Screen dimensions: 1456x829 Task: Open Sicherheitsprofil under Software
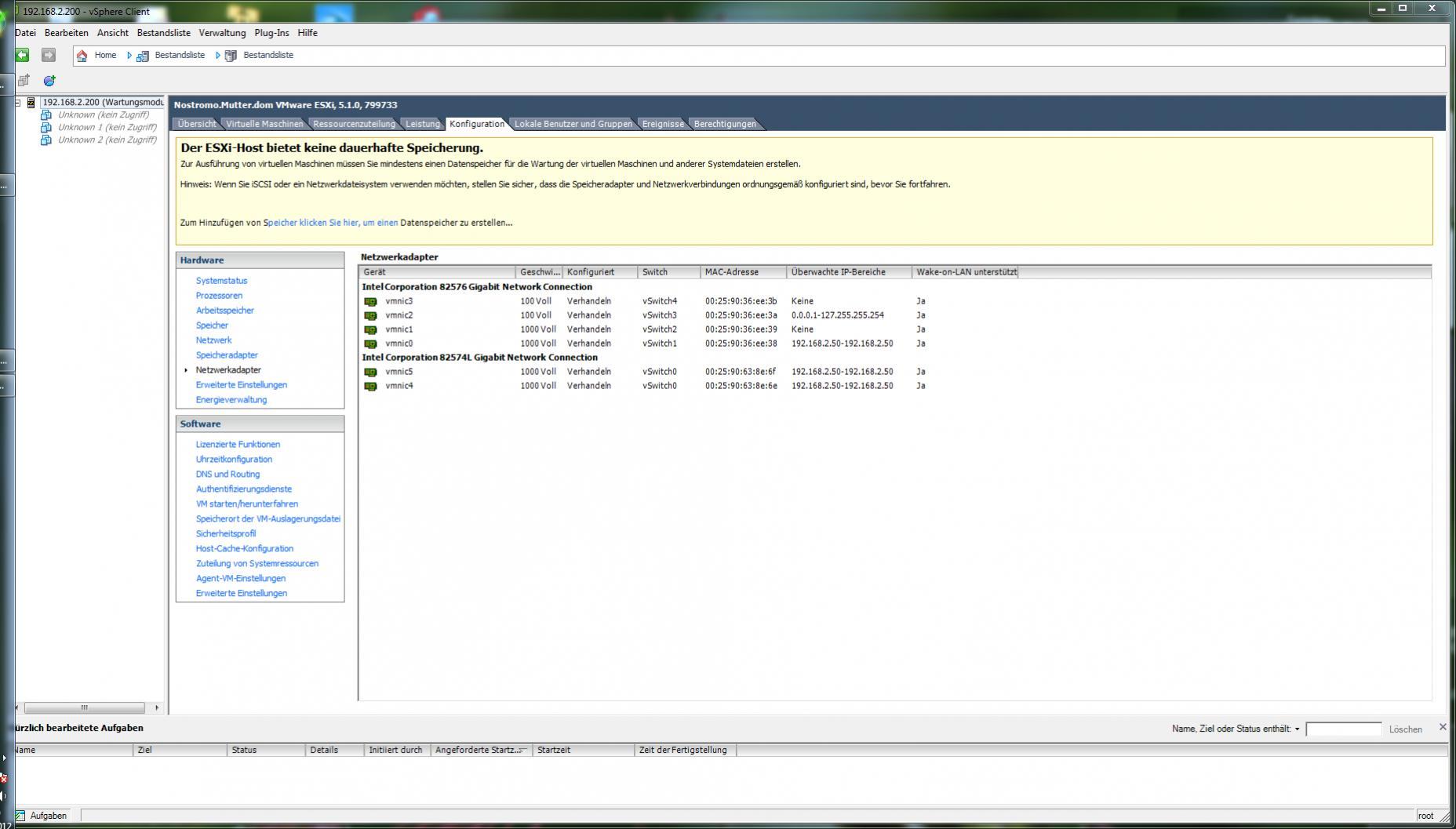(226, 534)
